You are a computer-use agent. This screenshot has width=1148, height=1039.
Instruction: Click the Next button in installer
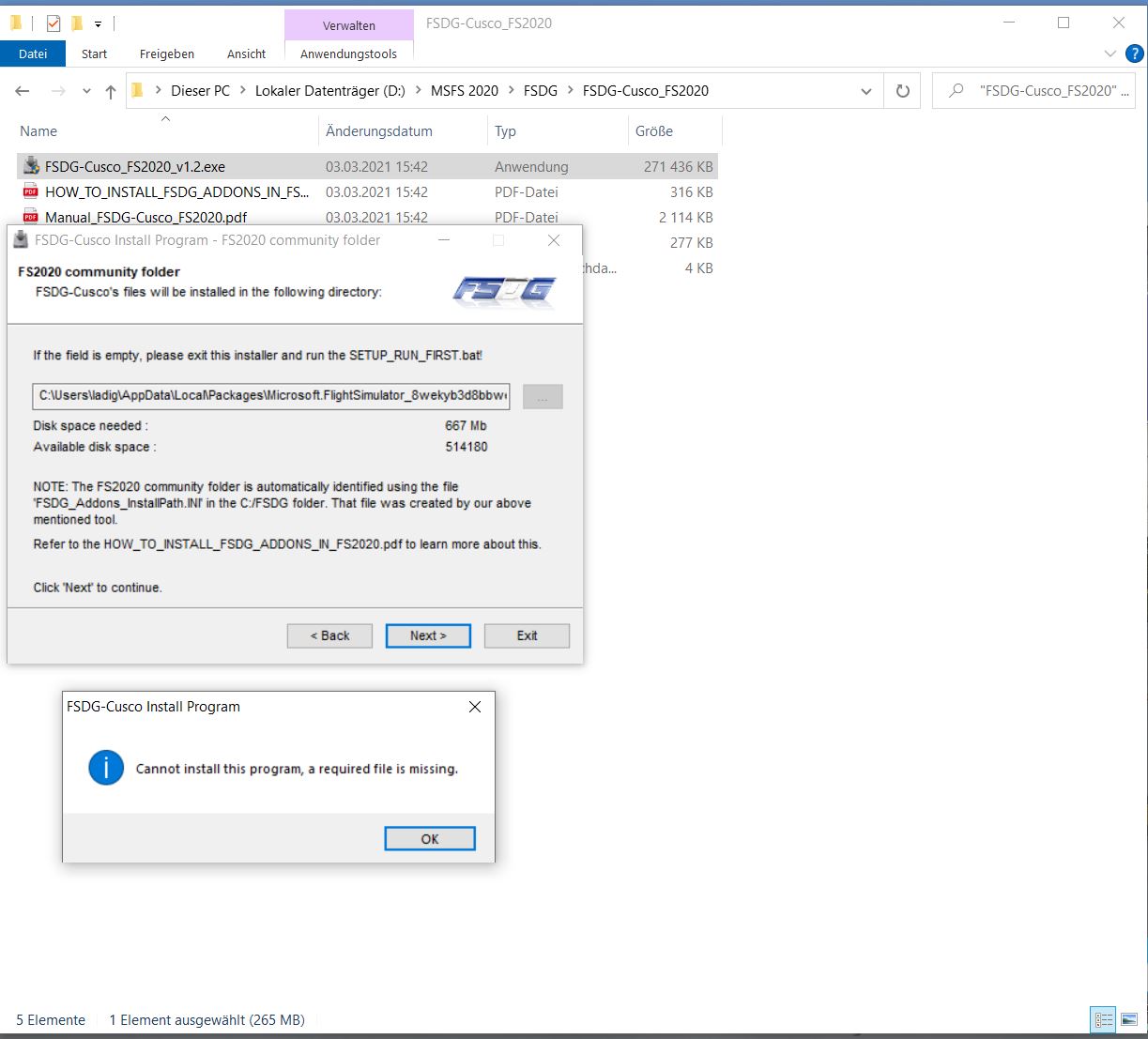(x=428, y=635)
